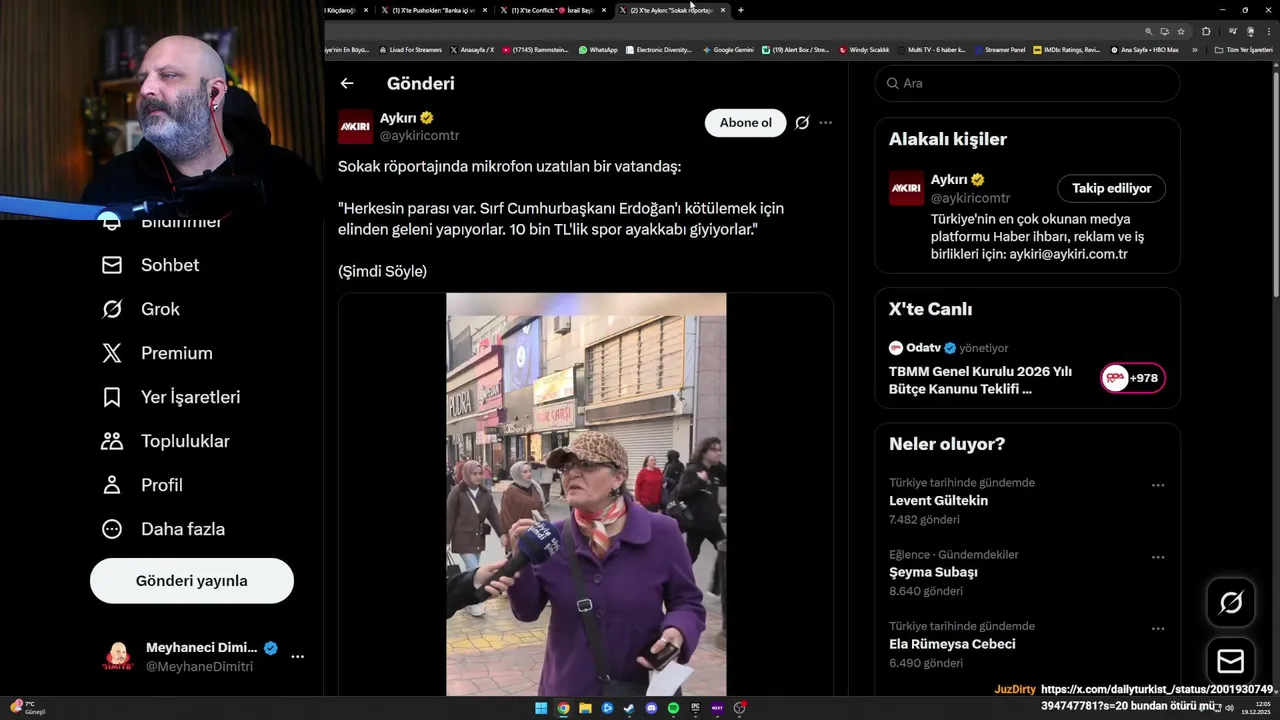
Task: Open Premium in the sidebar
Action: pos(158,353)
